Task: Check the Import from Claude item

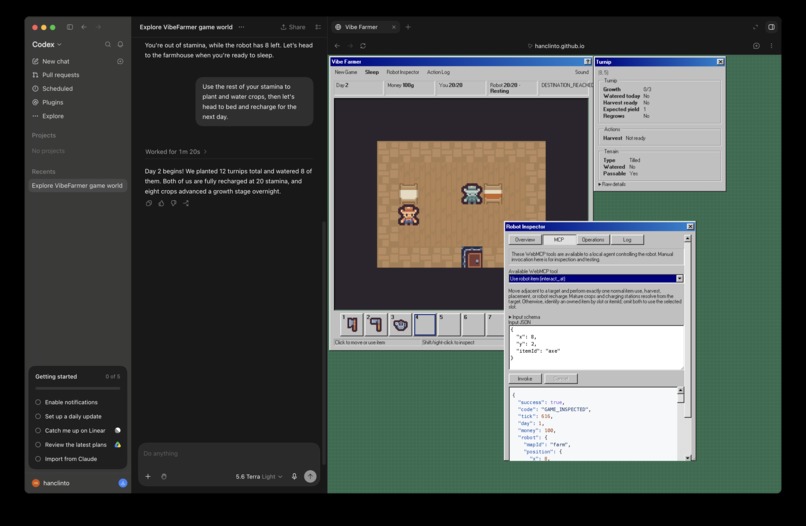Action: click(38, 459)
